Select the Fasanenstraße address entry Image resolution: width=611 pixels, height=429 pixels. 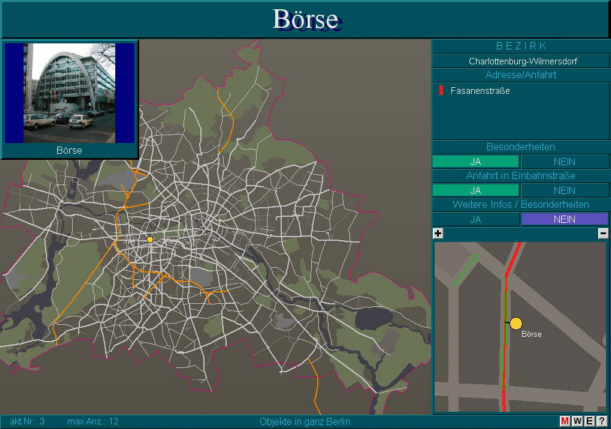coord(481,91)
